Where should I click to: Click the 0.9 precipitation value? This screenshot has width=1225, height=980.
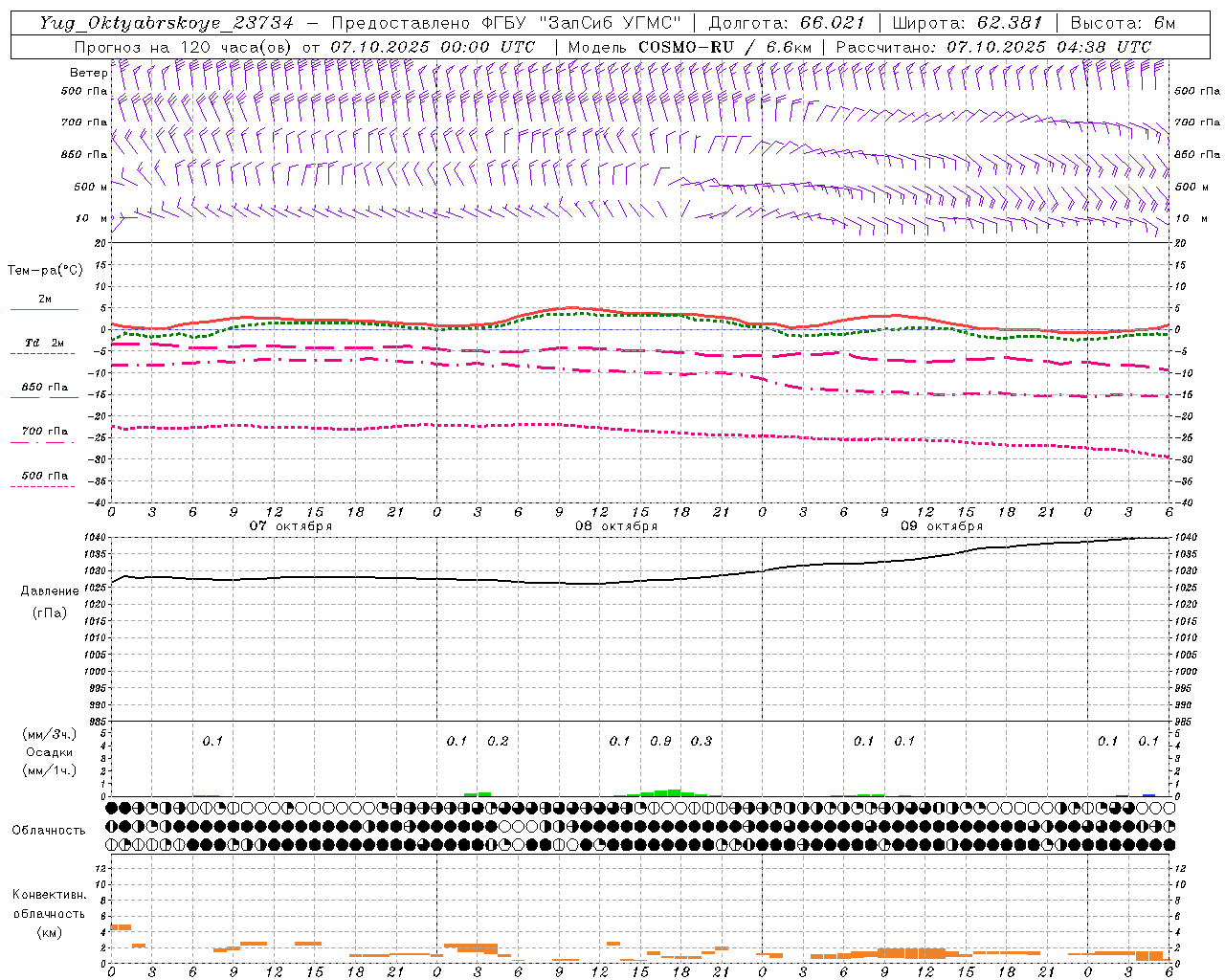coord(660,741)
